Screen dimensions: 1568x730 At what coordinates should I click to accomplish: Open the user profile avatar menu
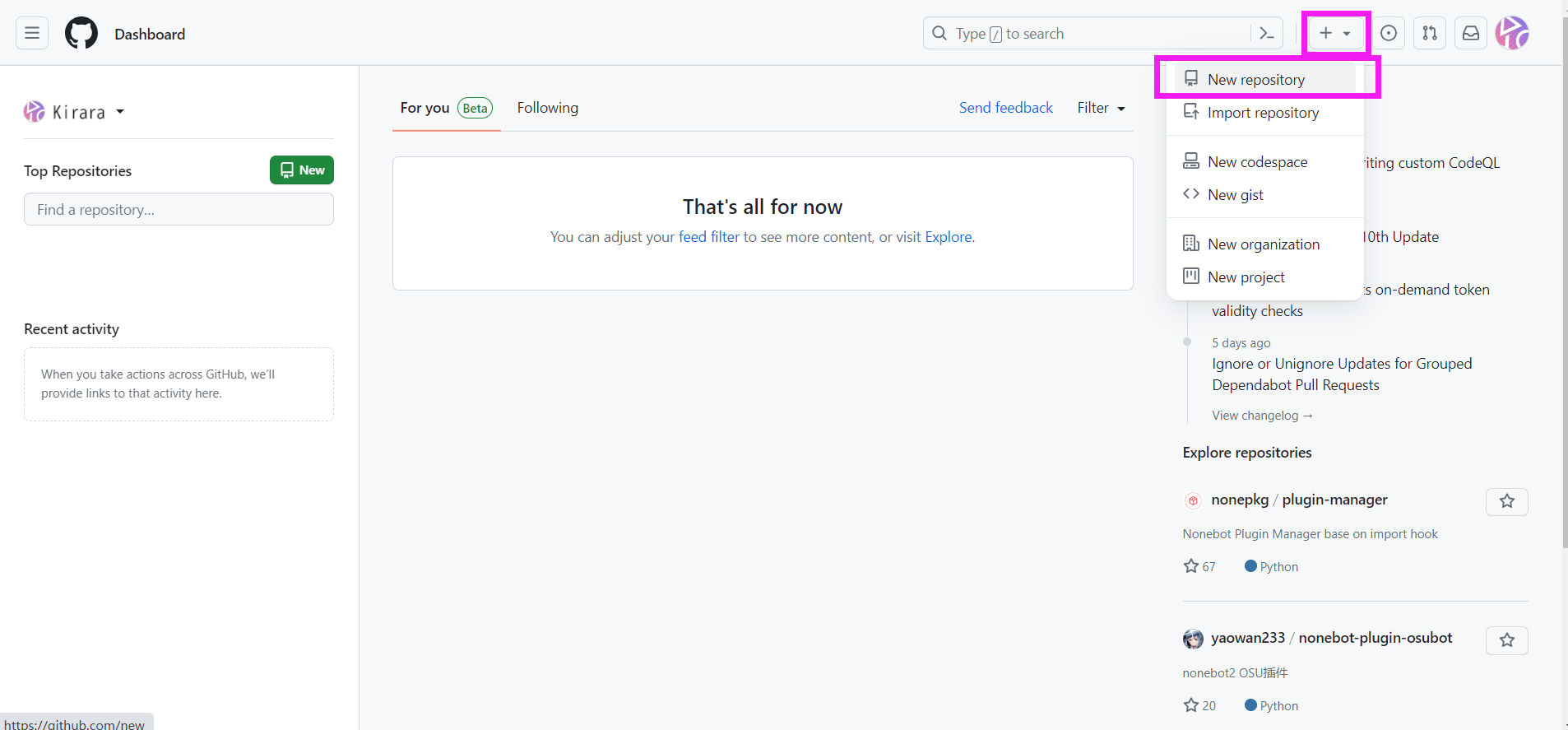pos(1512,33)
